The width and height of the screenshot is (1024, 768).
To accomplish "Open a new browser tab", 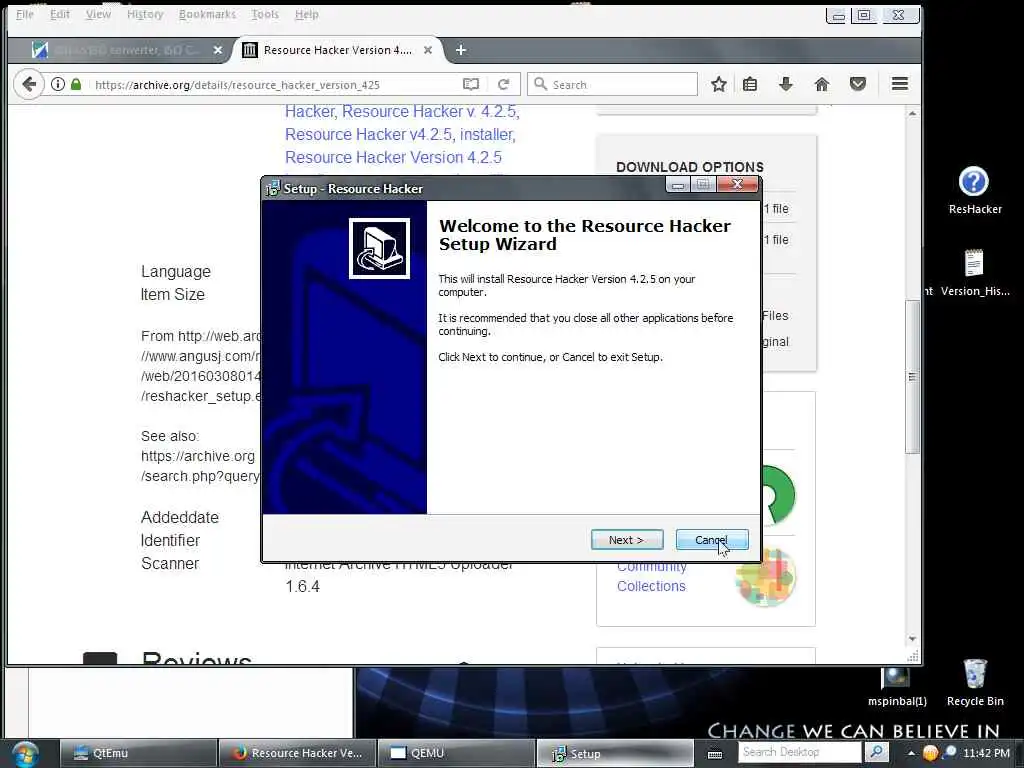I will tap(460, 50).
